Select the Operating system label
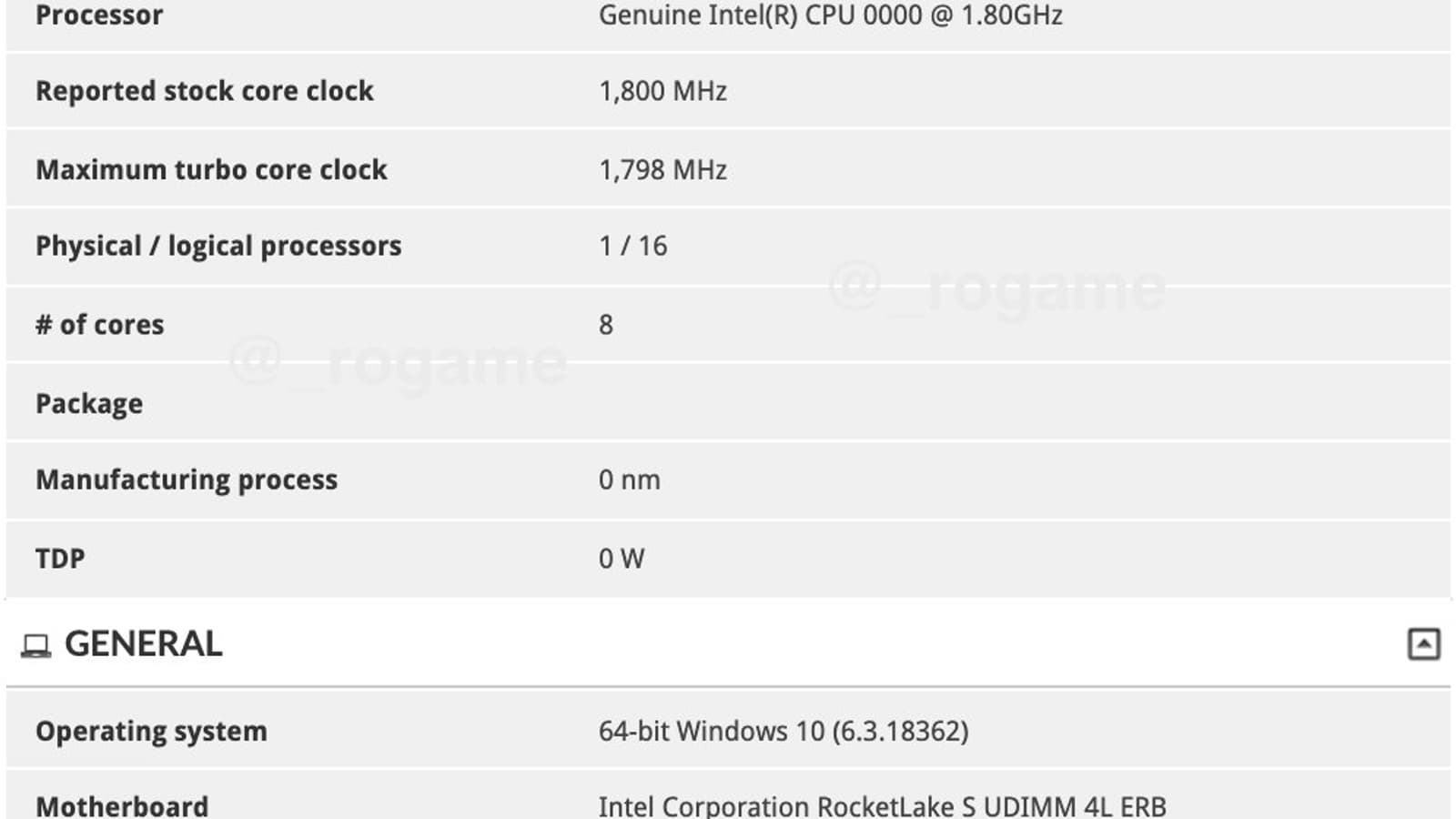1456x819 pixels. 151,731
